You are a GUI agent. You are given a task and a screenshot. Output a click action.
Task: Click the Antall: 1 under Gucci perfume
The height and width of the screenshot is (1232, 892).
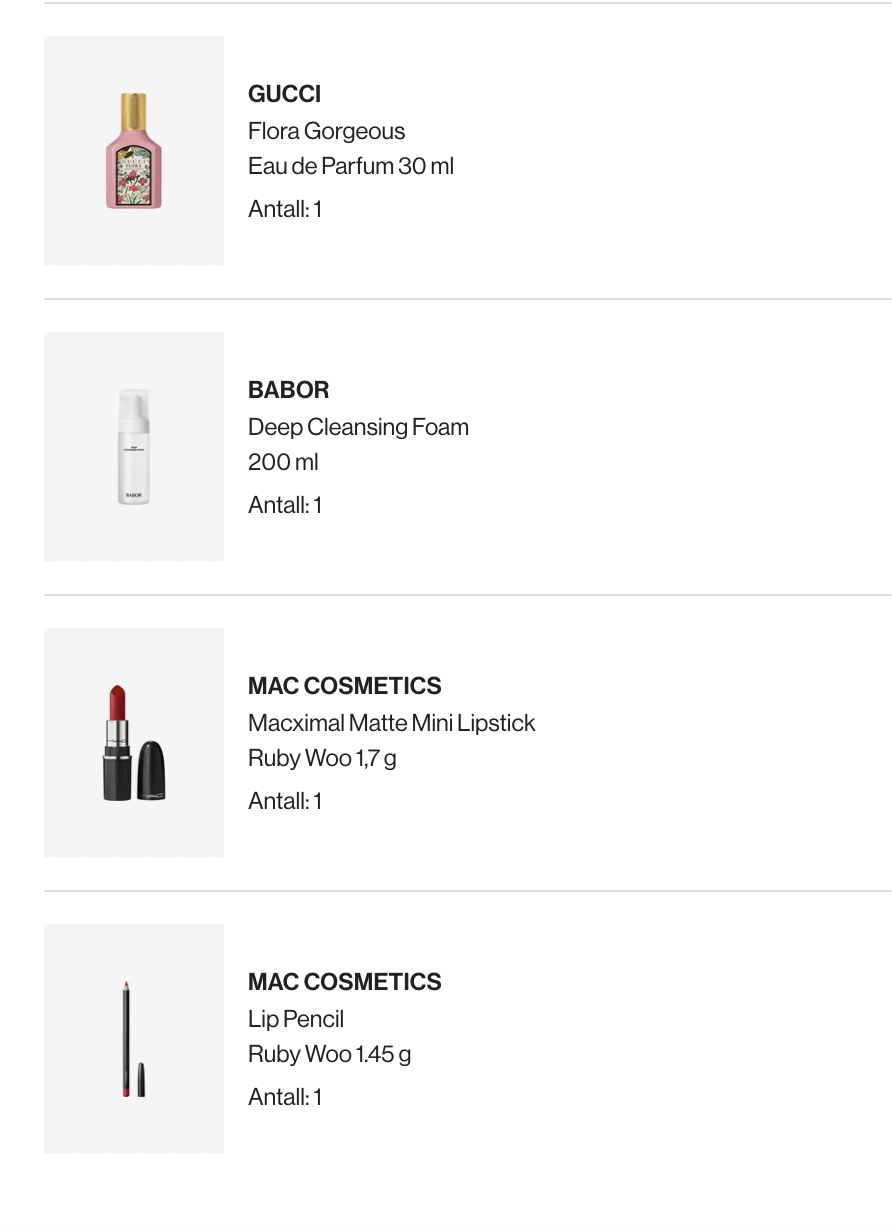click(x=285, y=209)
